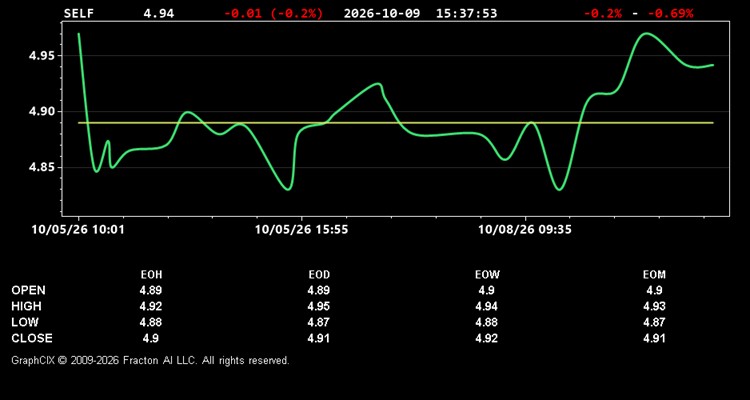
Task: Select EOM low value 4.87
Action: tap(654, 322)
